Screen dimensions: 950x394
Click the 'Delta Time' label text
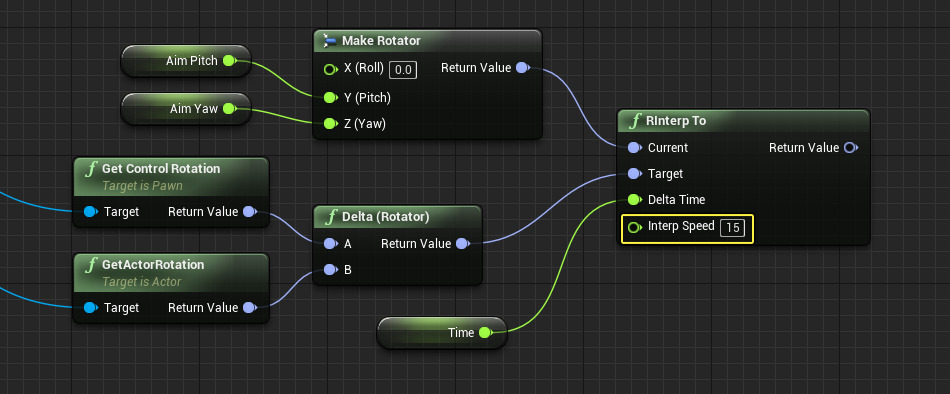coord(676,199)
